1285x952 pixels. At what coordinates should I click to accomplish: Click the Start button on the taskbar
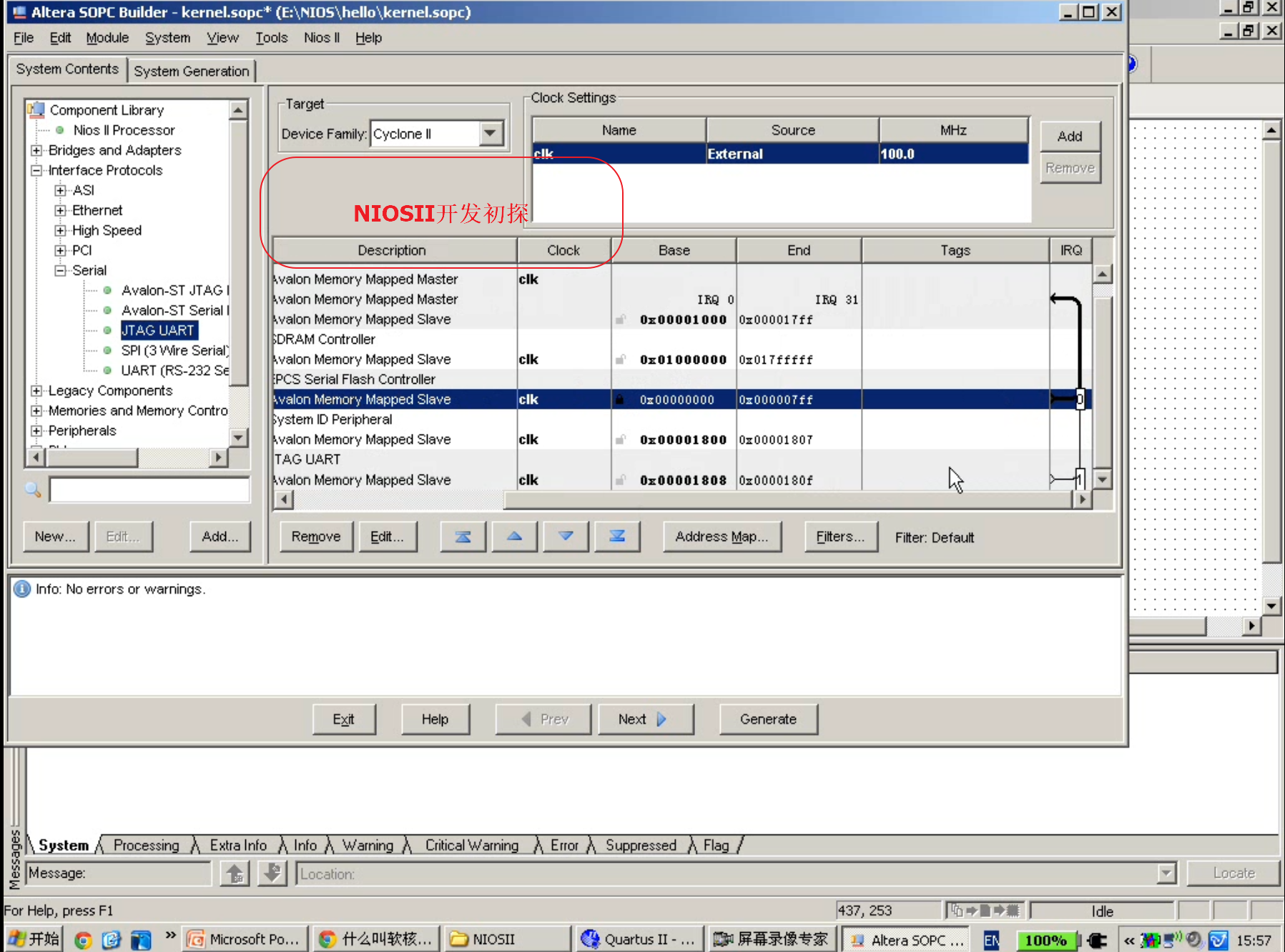34,939
